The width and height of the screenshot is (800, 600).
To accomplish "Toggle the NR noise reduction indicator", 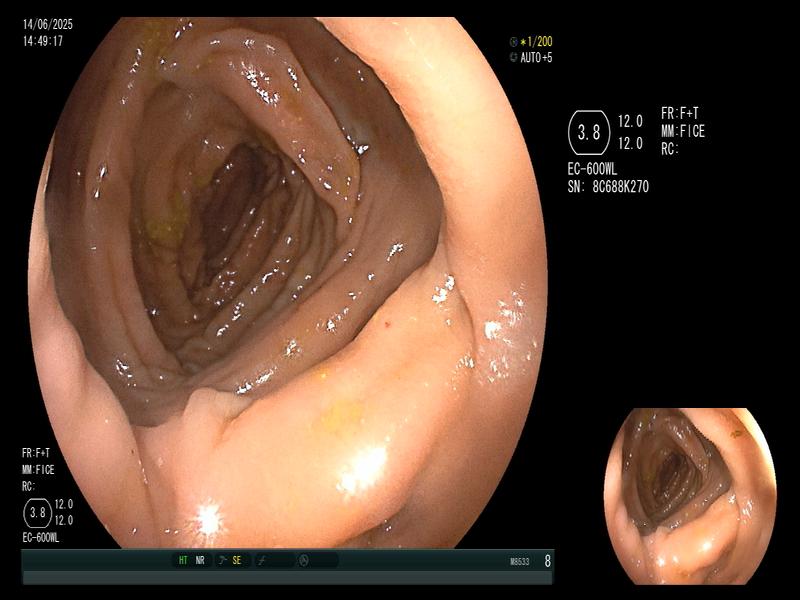I will pyautogui.click(x=200, y=560).
